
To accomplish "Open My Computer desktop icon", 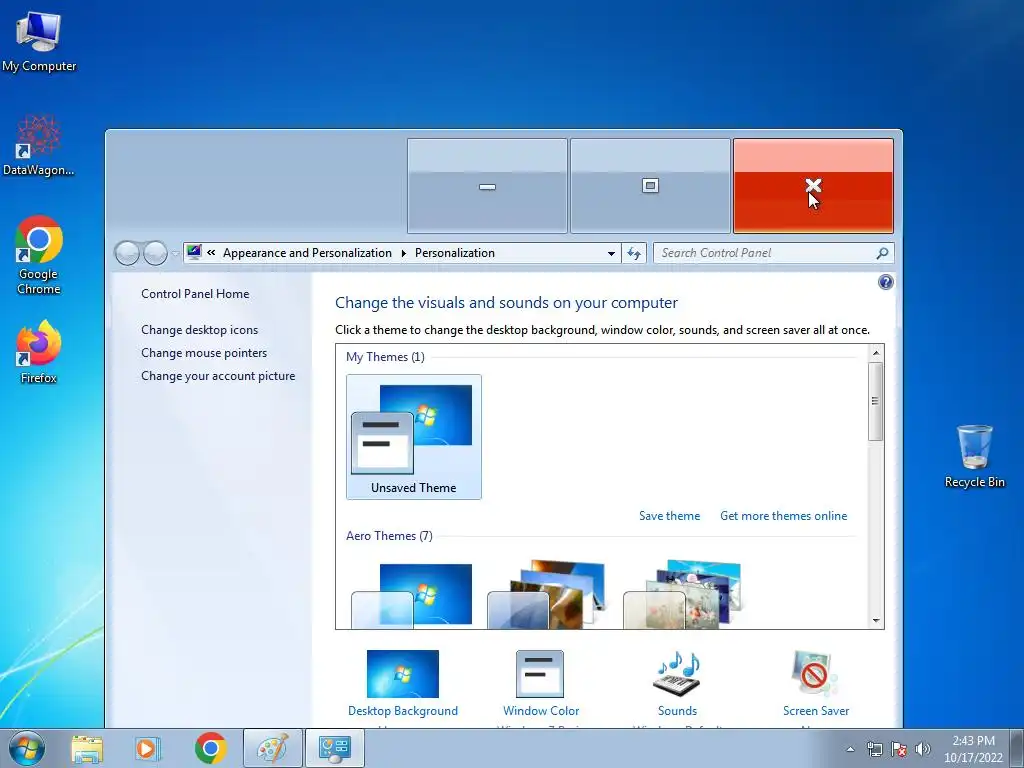I will (x=39, y=40).
